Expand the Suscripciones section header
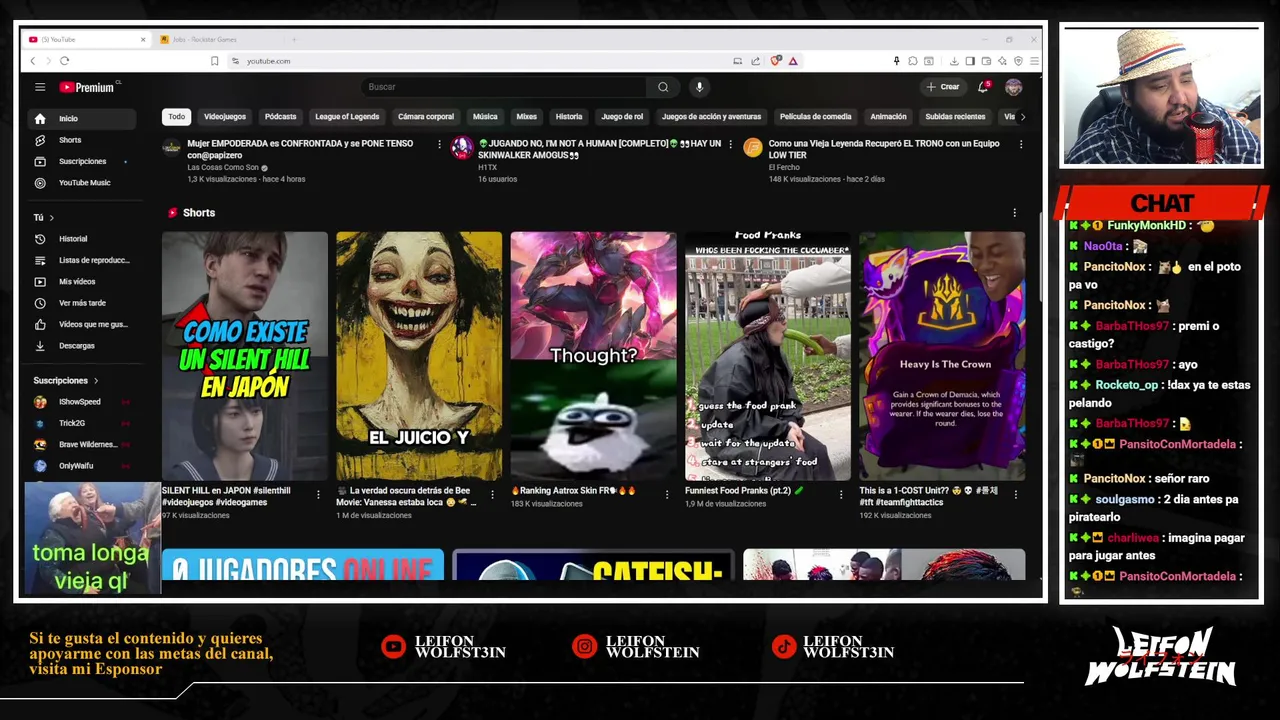This screenshot has width=1280, height=720. point(66,380)
